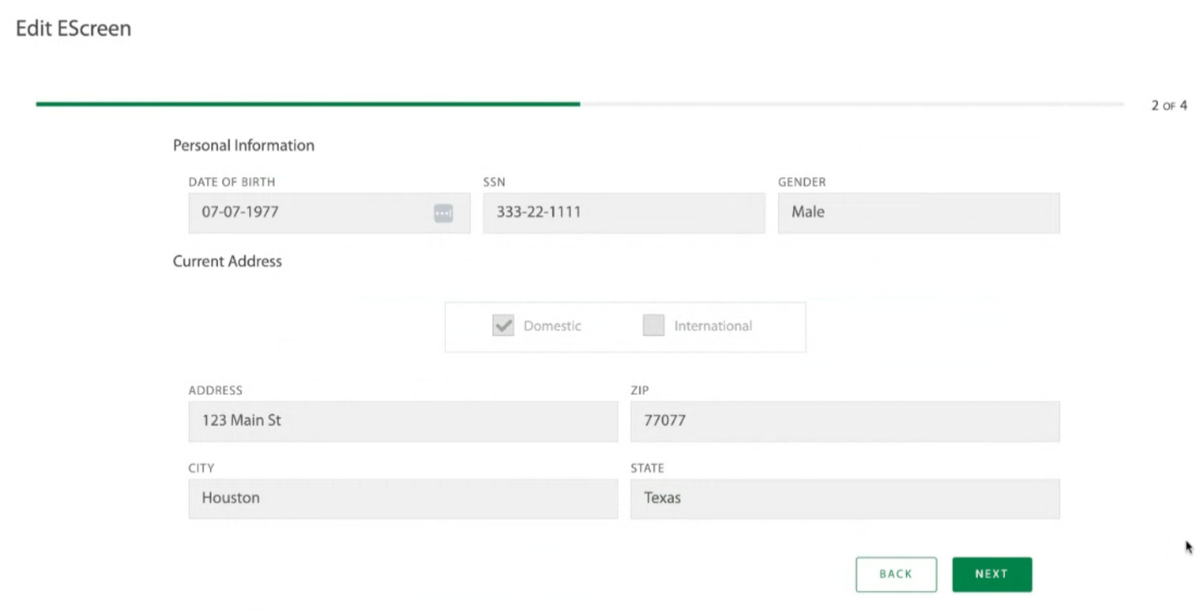
Task: Click the City field containing Houston
Action: point(402,498)
